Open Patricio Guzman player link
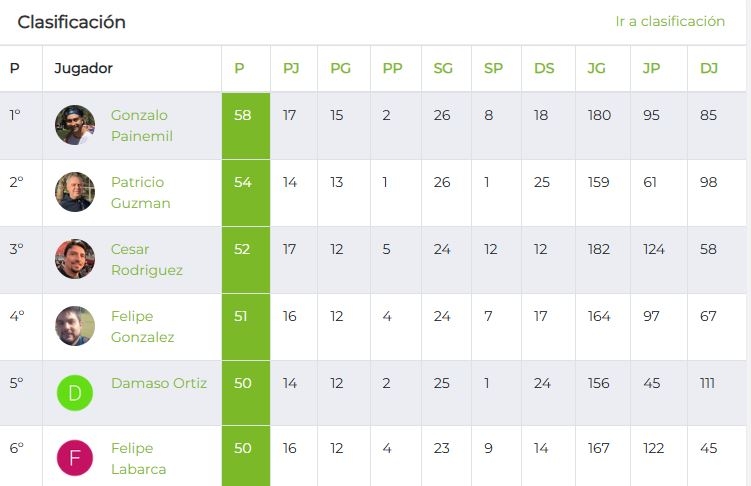751x486 pixels. (140, 192)
